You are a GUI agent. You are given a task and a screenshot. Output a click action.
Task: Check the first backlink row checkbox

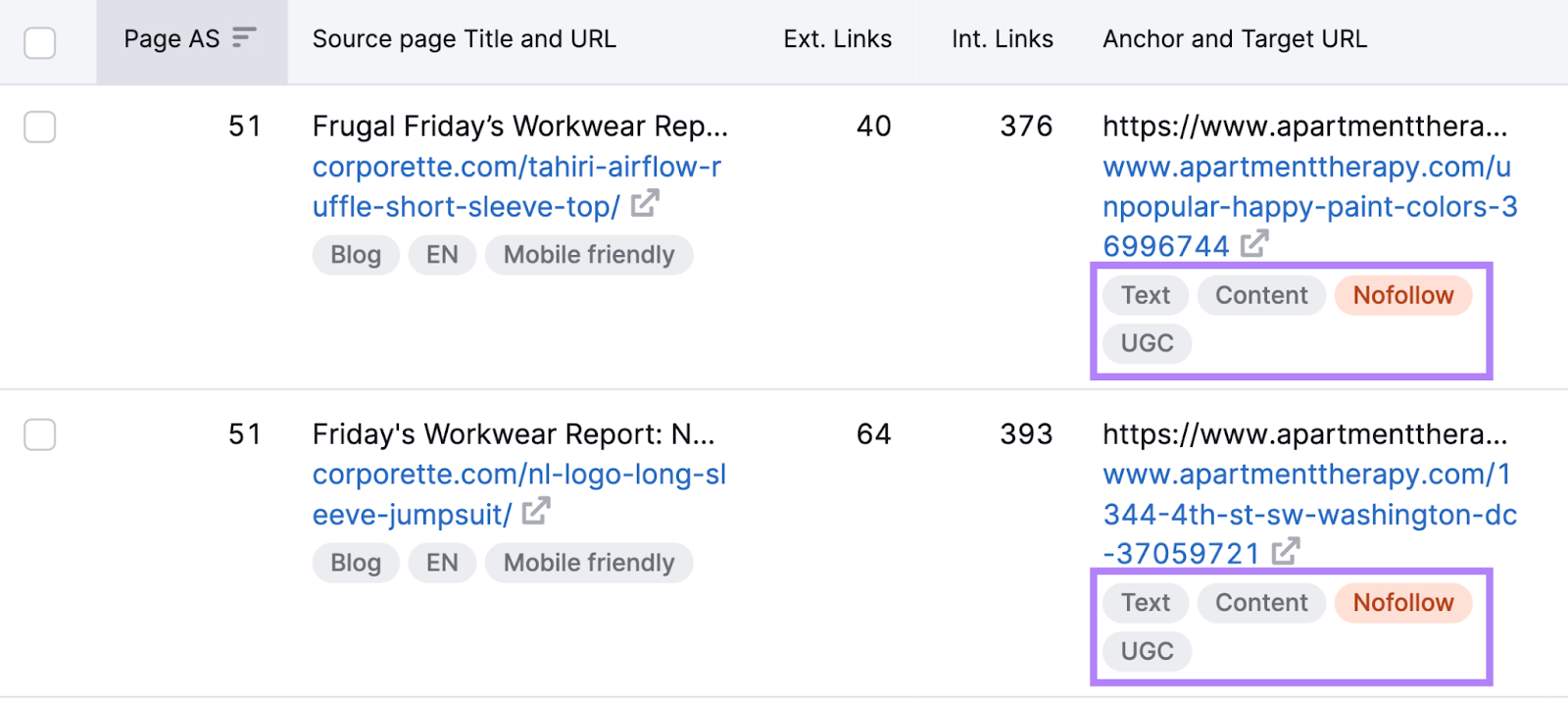[x=39, y=126]
